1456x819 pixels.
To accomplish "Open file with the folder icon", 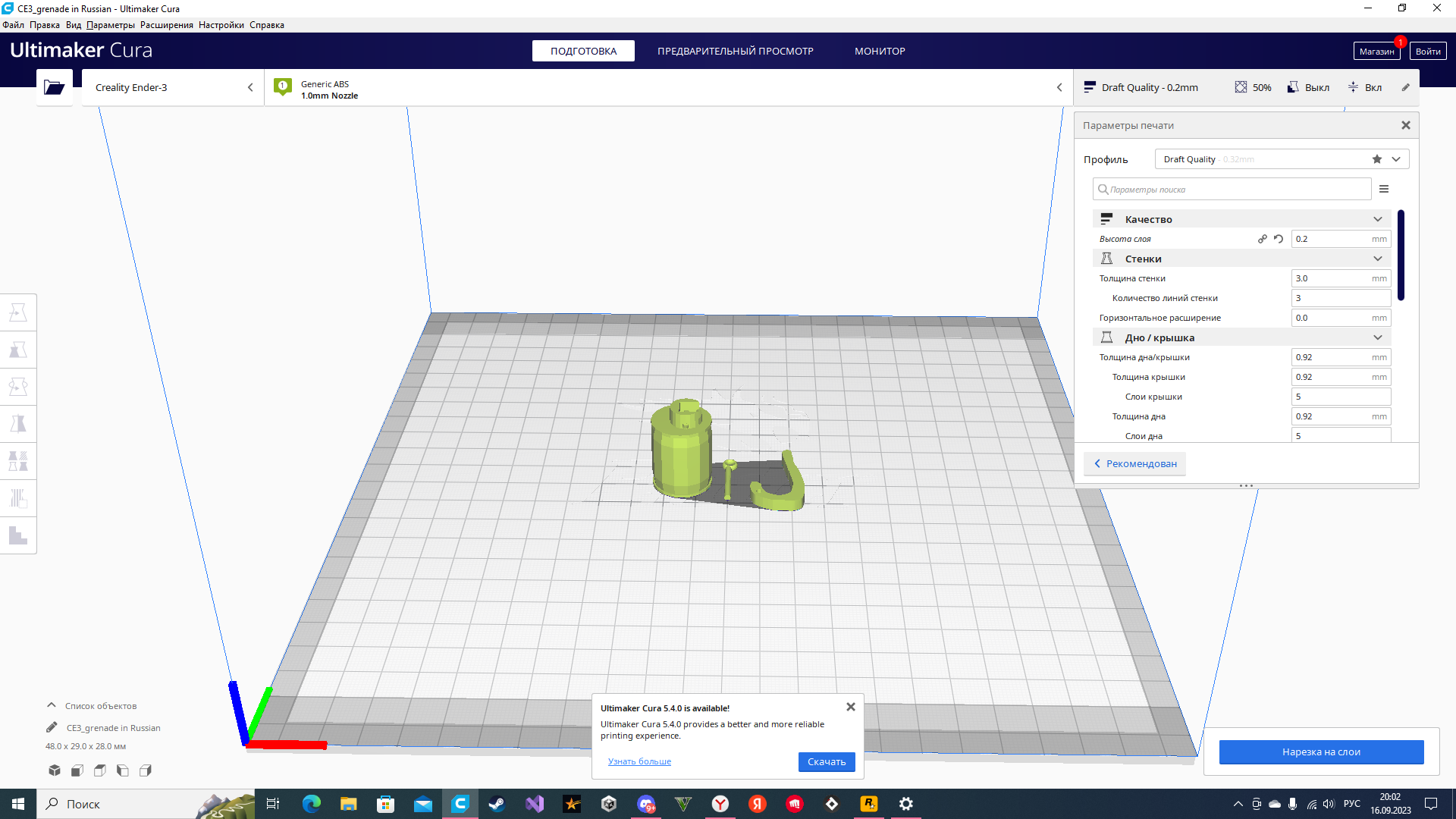I will click(x=55, y=87).
